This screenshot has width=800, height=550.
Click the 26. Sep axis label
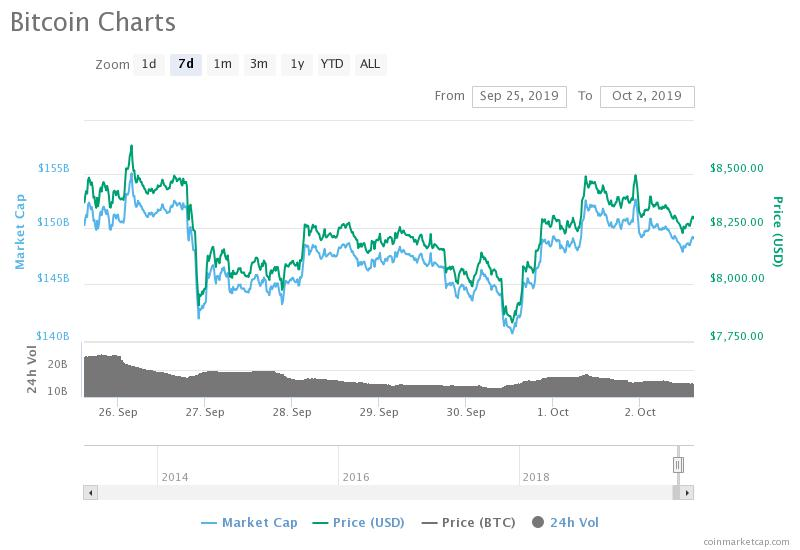click(x=118, y=412)
